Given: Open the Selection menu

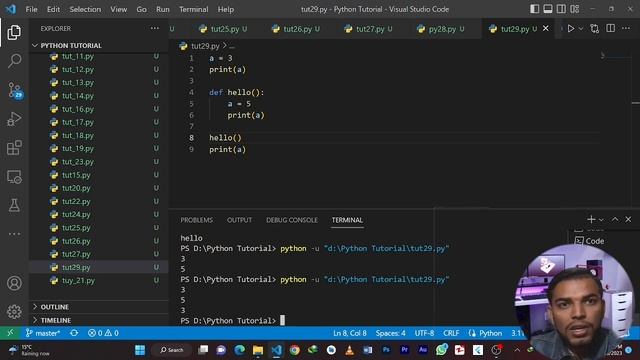Looking at the screenshot, I should pos(85,9).
